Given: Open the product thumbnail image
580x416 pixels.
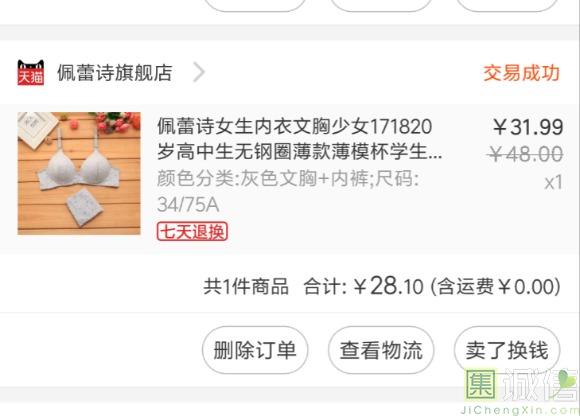Looking at the screenshot, I should point(79,173).
